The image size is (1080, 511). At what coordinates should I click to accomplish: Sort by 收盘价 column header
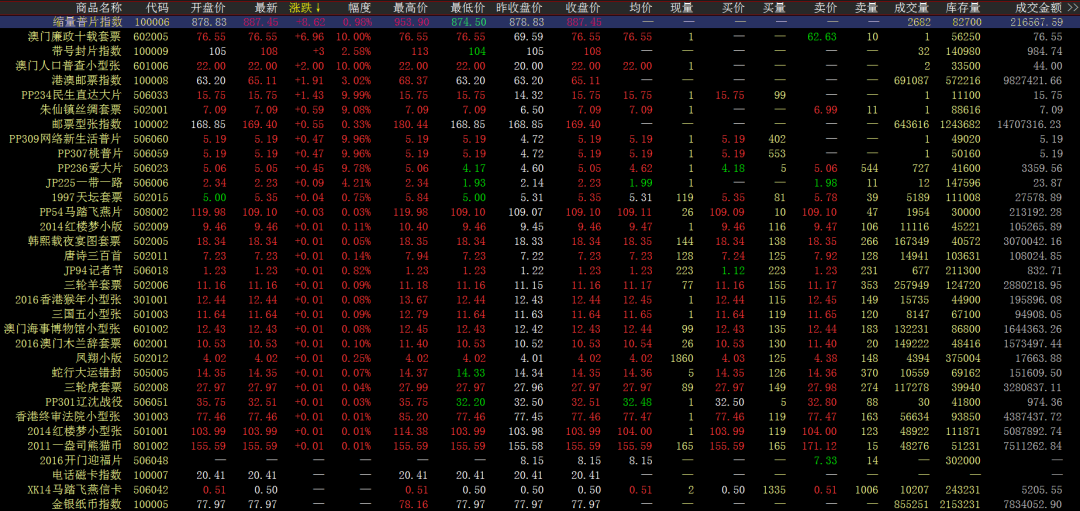(583, 8)
